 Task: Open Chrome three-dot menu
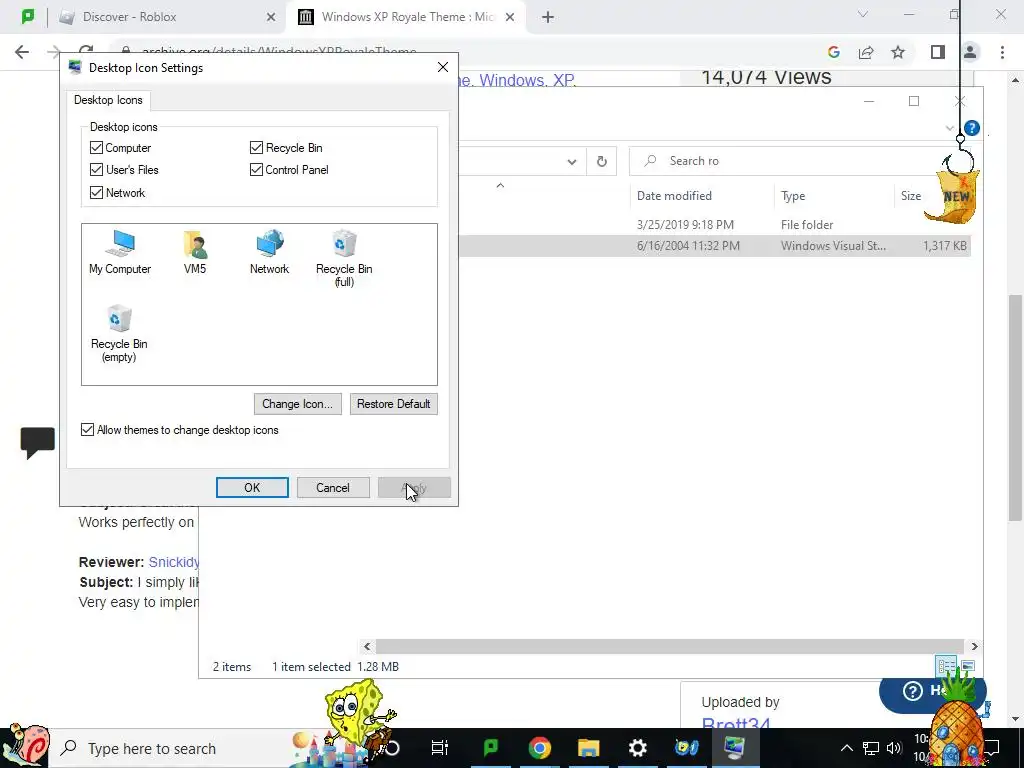[1002, 52]
